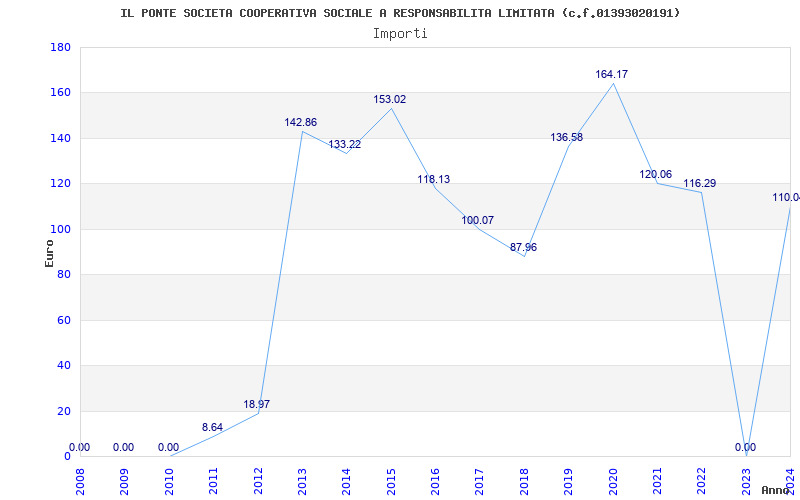Viewport: 800px width, 500px height.
Task: Click the 100 y-axis tick value
Action: coord(60,229)
